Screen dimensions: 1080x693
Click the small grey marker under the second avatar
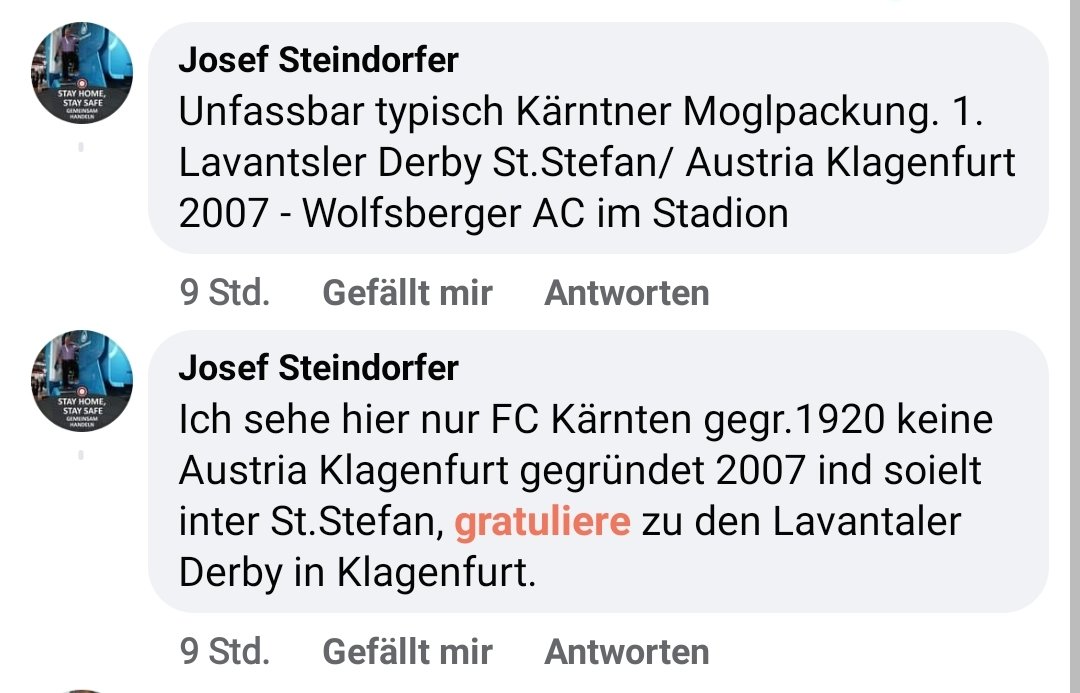[81, 455]
